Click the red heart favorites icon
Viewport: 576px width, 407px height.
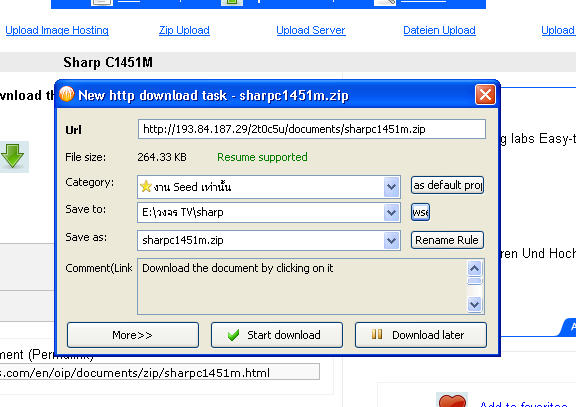tap(452, 400)
